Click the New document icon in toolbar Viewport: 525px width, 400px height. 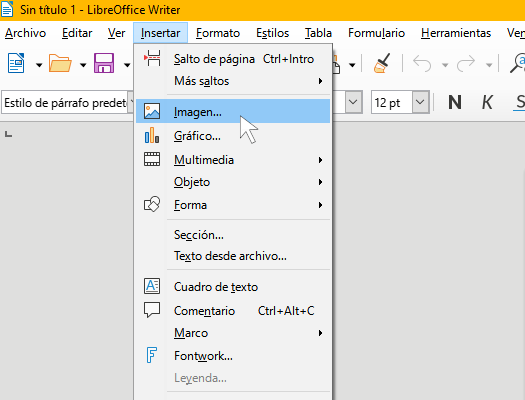pyautogui.click(x=16, y=63)
